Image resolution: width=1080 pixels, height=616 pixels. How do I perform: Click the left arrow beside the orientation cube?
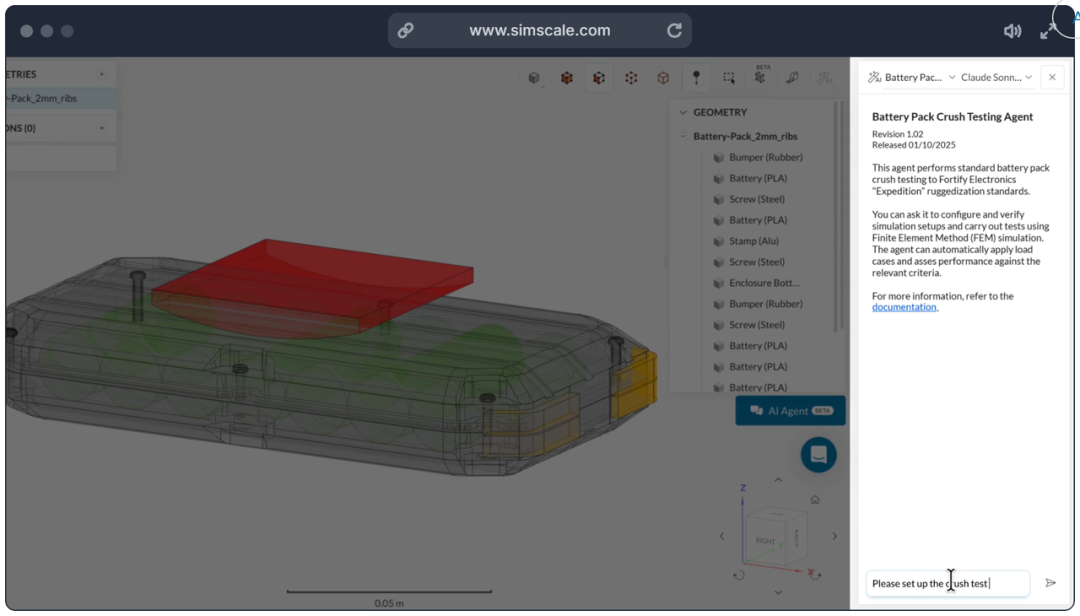(x=722, y=535)
